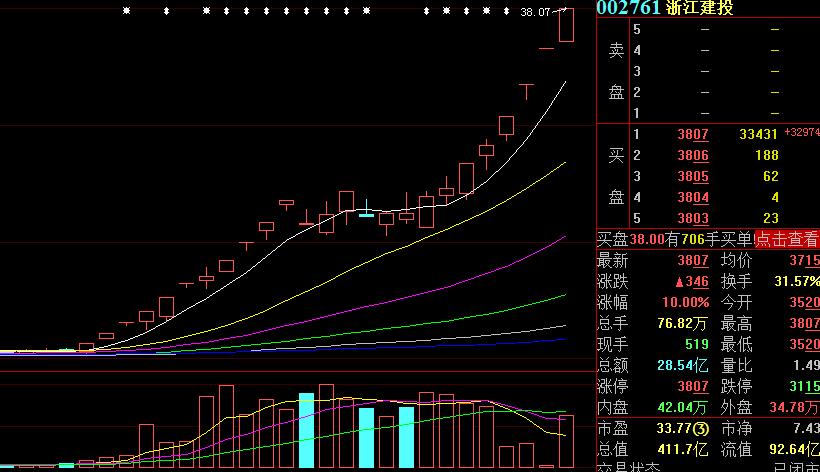820x472 pixels.
Task: Click the first star info marker above chart
Action: (x=126, y=11)
